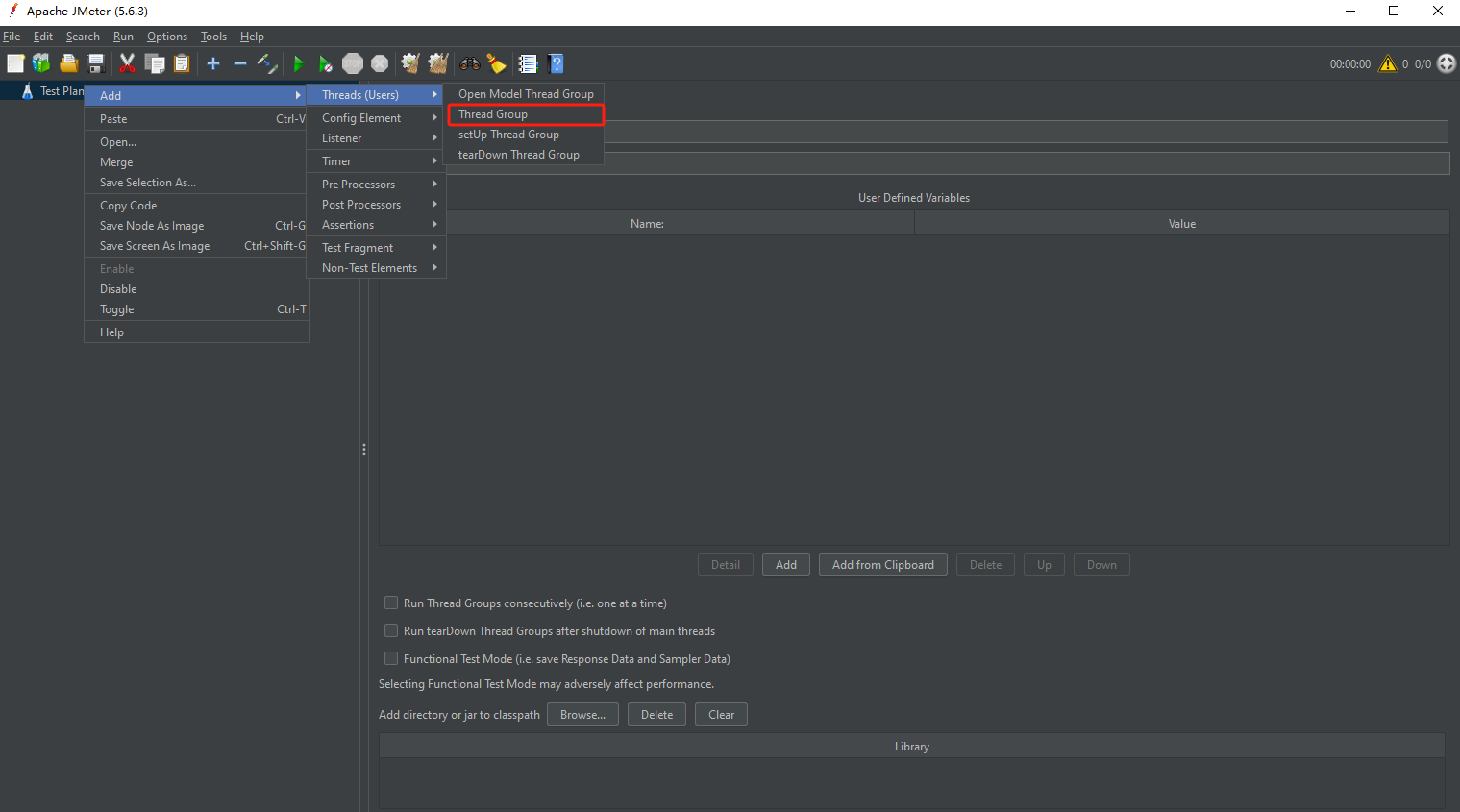Click Copy Code menu entry

point(197,205)
